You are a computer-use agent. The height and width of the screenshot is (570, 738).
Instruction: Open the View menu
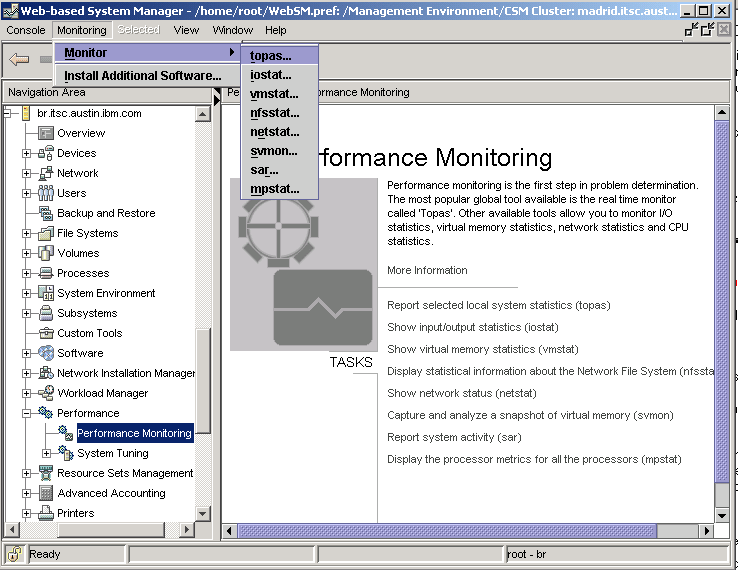(x=186, y=30)
